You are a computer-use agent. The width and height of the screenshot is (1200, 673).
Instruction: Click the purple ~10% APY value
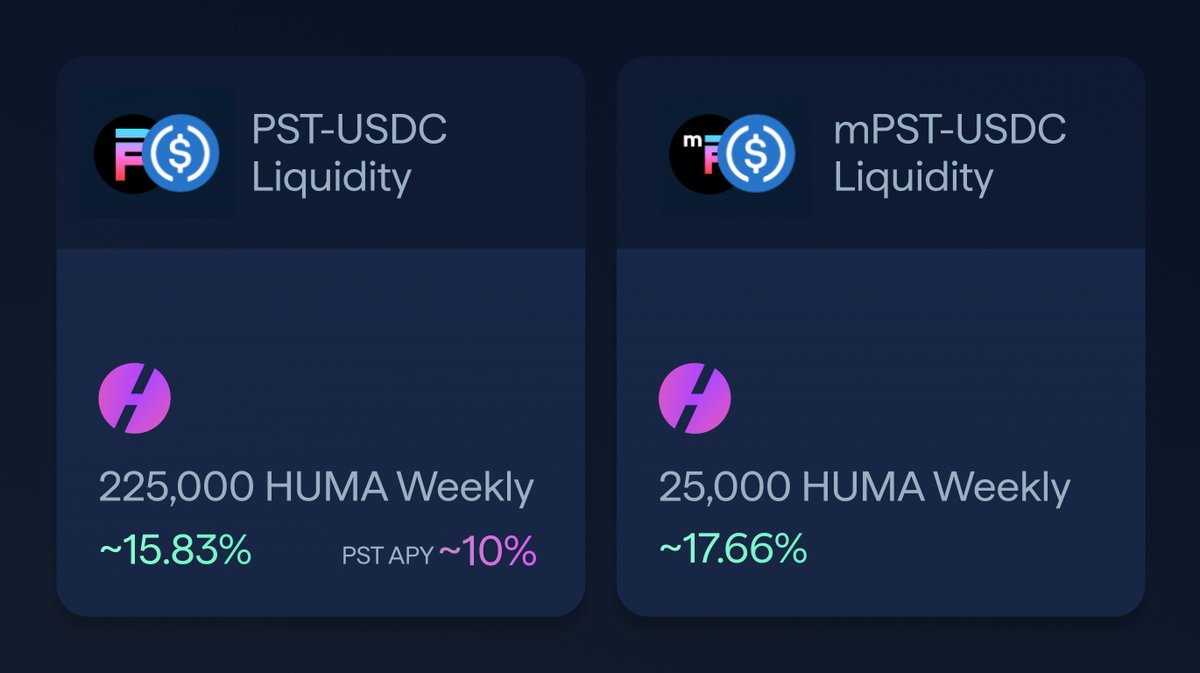pyautogui.click(x=487, y=552)
